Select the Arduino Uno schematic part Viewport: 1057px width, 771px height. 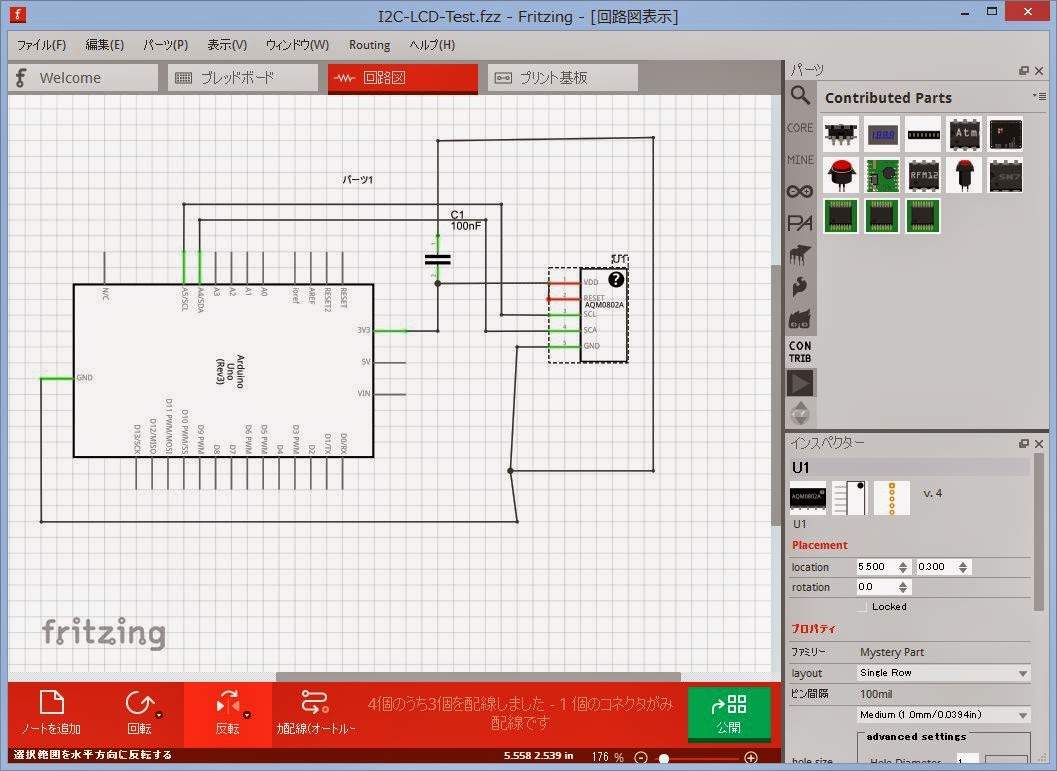pos(223,371)
